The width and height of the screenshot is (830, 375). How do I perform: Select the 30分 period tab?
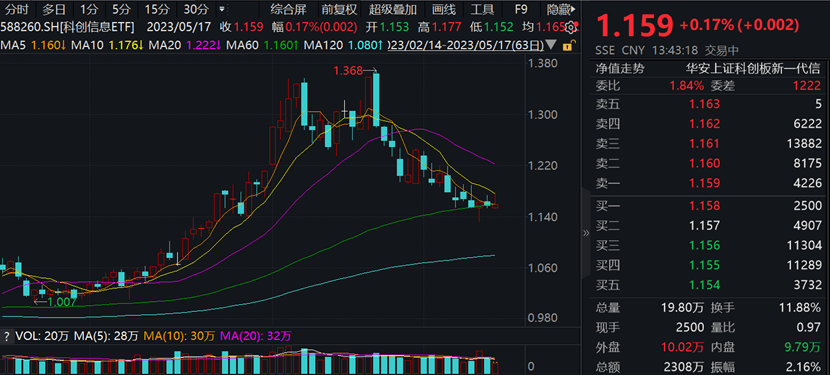195,9
